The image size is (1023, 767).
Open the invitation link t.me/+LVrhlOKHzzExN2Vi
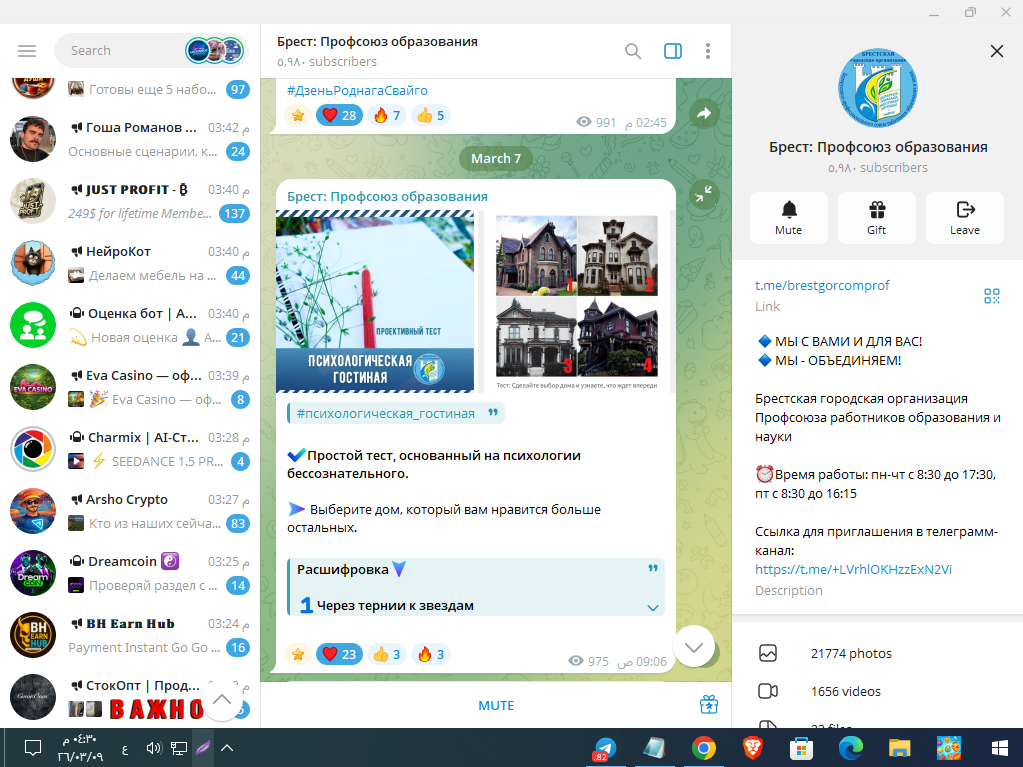853,569
